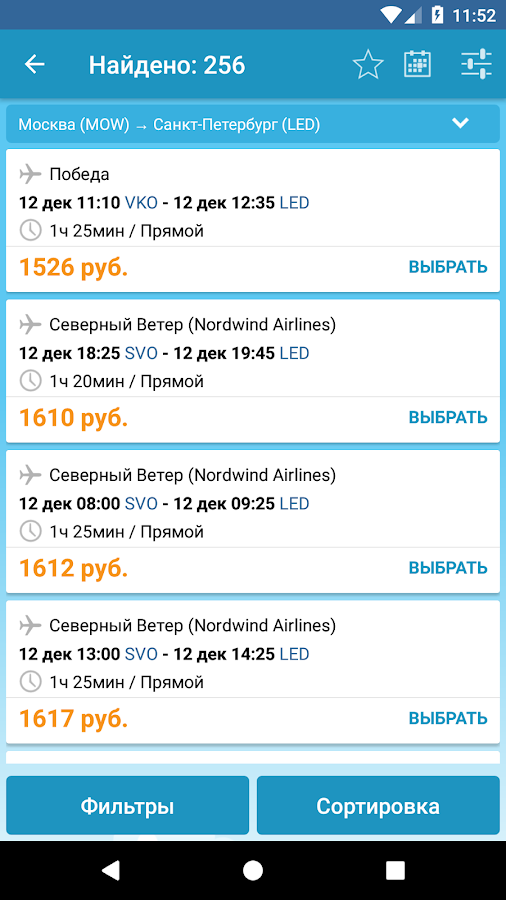The height and width of the screenshot is (900, 506).
Task: Tap Android recent apps square button
Action: [x=395, y=870]
